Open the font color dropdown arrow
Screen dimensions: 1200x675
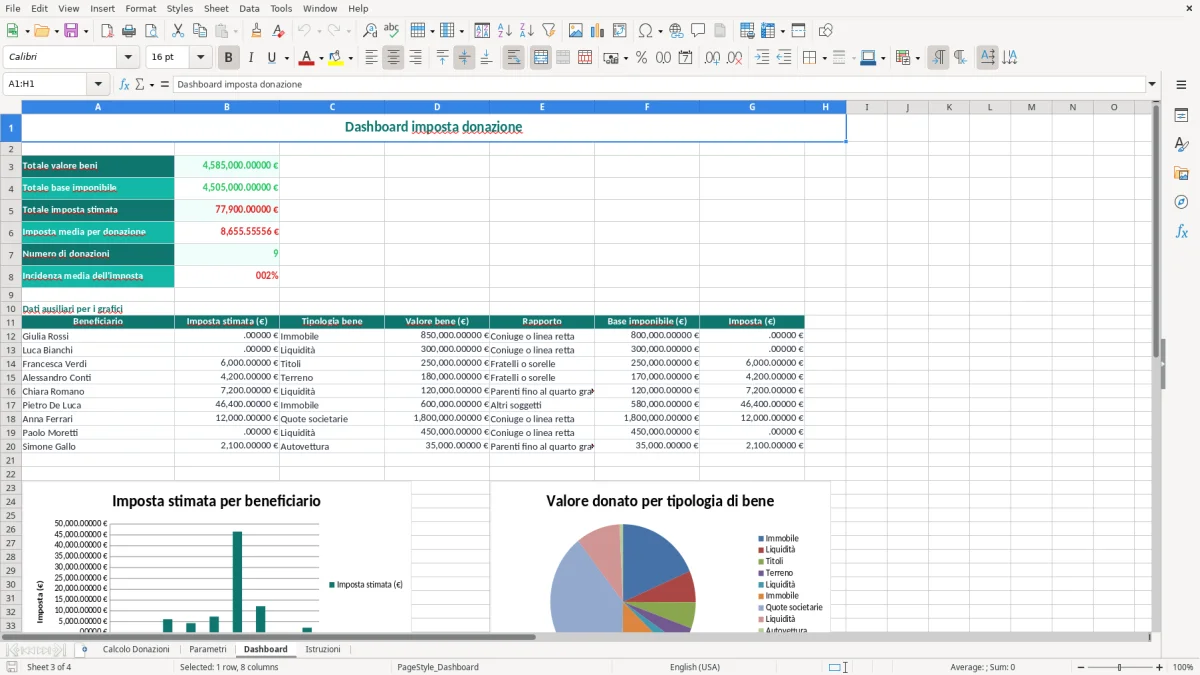click(320, 58)
